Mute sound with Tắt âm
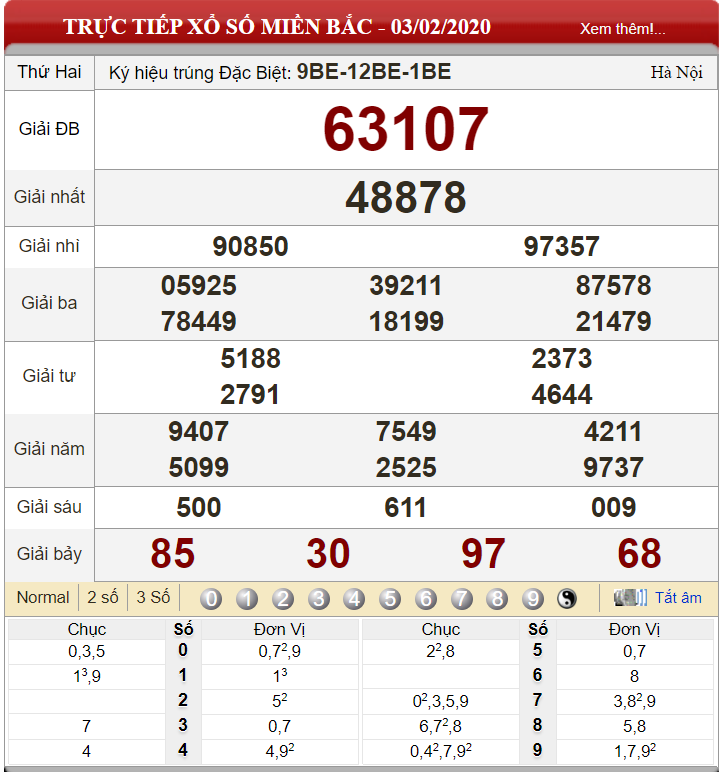723x772 pixels. [x=678, y=598]
